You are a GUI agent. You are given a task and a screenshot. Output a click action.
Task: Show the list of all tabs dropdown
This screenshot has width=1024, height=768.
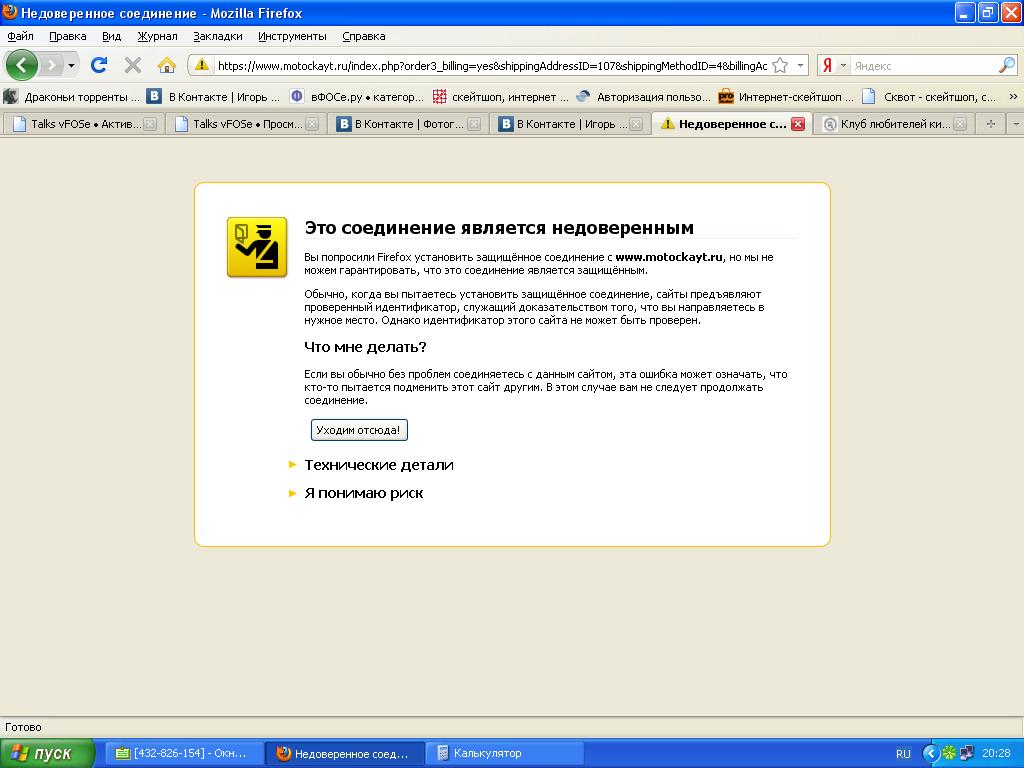(x=1015, y=124)
